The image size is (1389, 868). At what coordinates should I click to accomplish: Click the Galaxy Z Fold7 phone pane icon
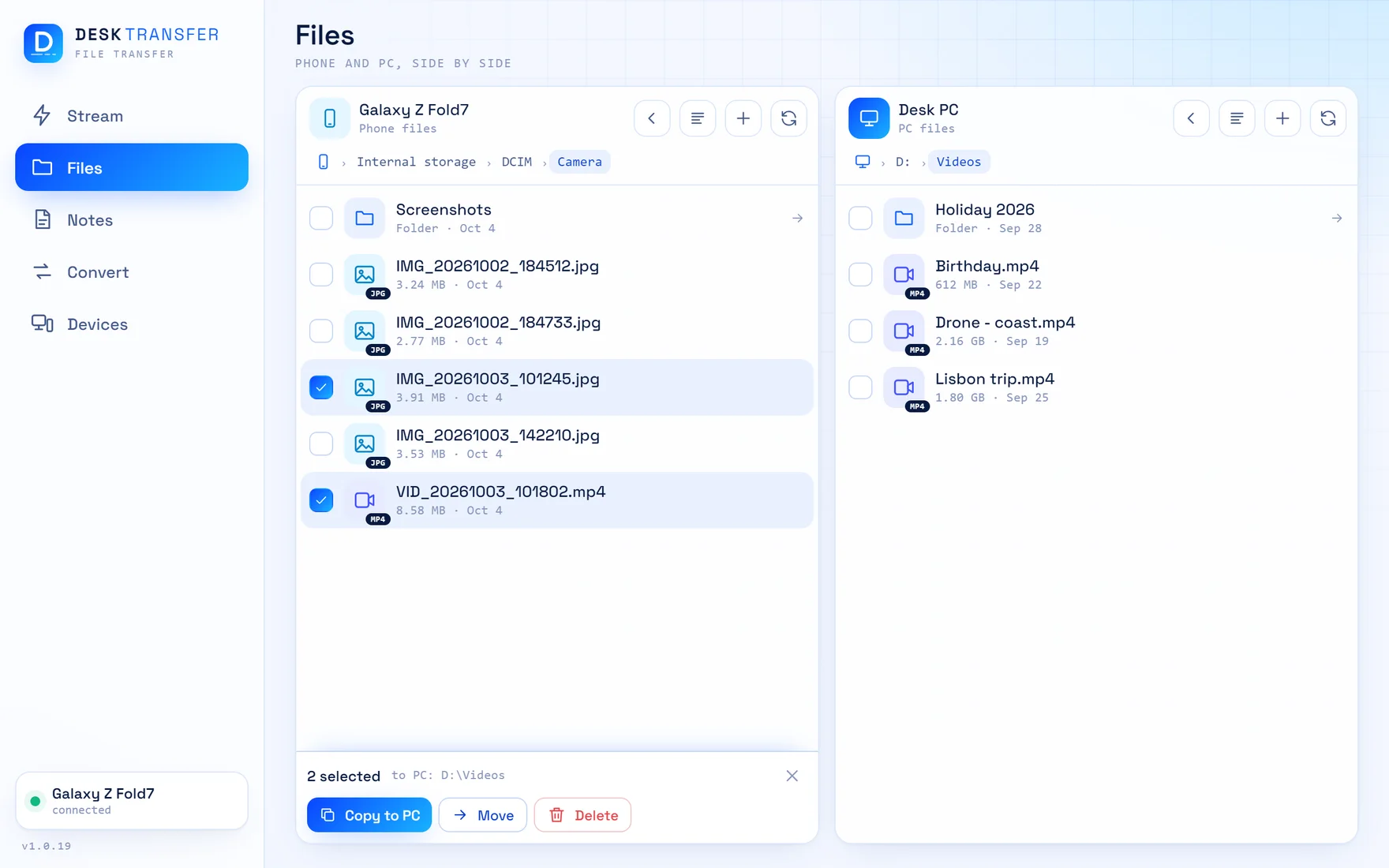click(x=330, y=118)
